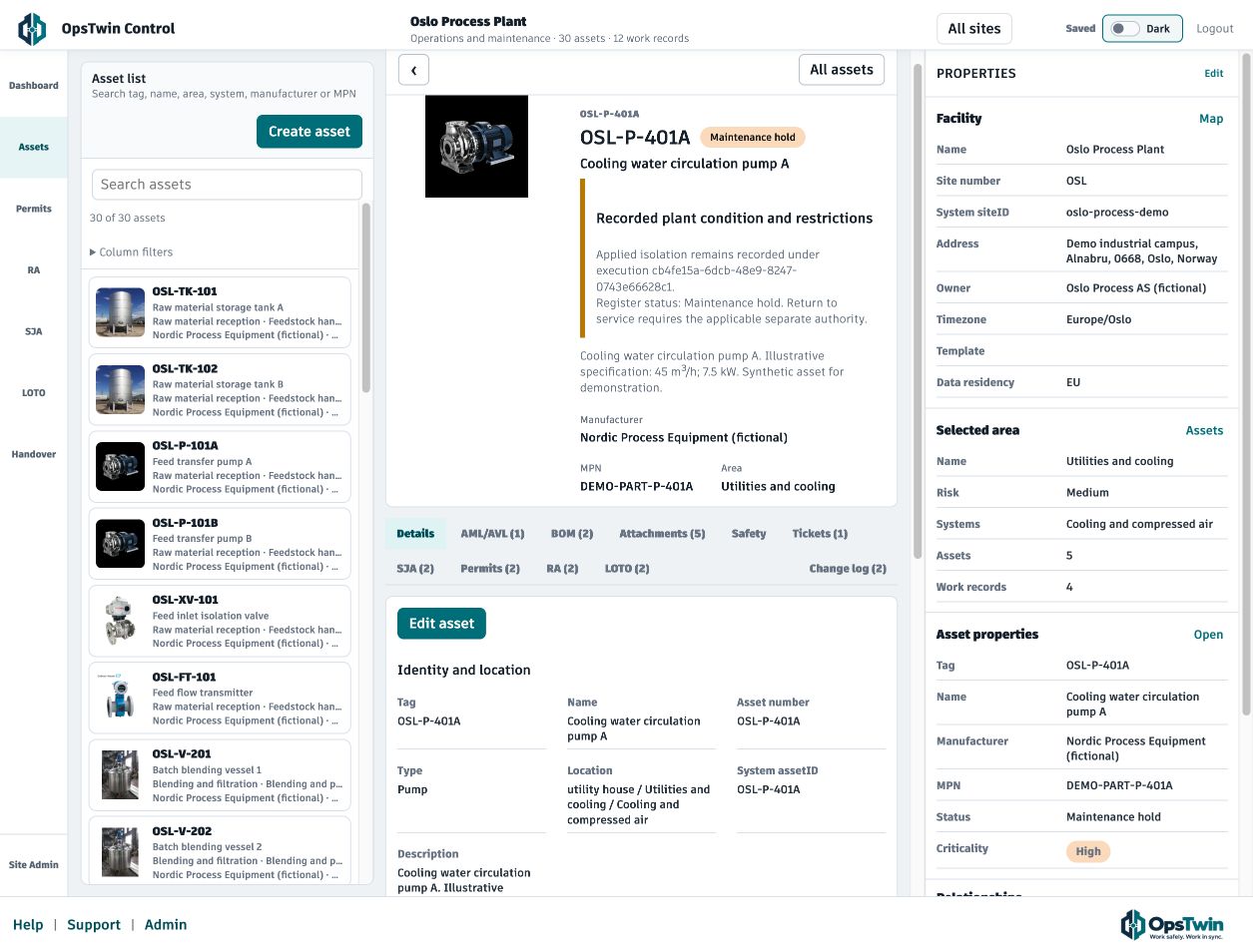The image size is (1253, 952).
Task: Open the facility Map link
Action: (x=1211, y=119)
